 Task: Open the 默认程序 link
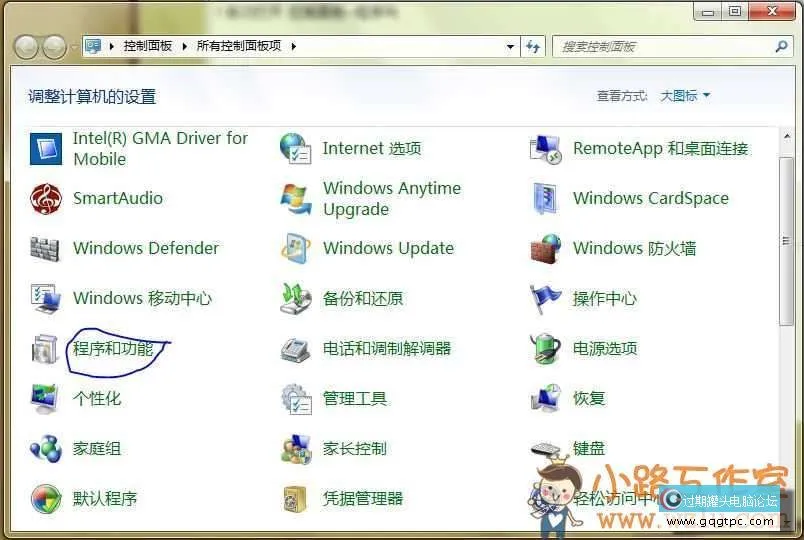tap(105, 498)
